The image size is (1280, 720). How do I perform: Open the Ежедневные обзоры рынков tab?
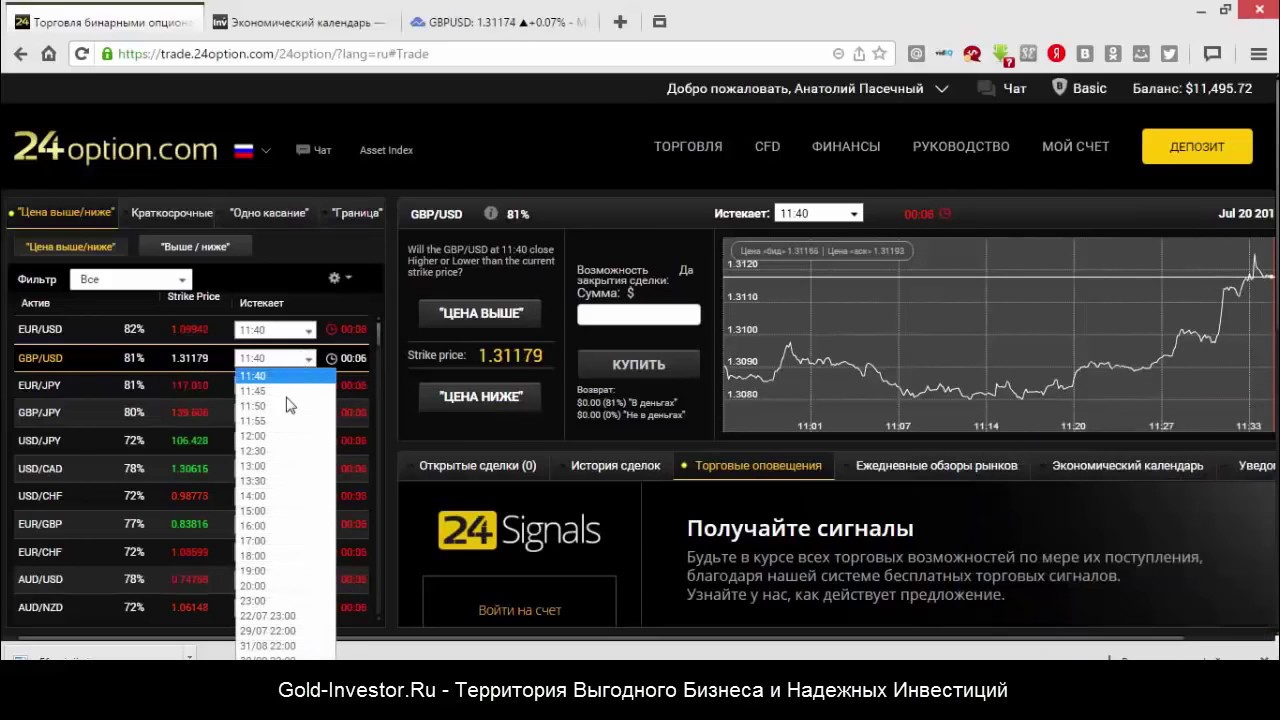936,466
